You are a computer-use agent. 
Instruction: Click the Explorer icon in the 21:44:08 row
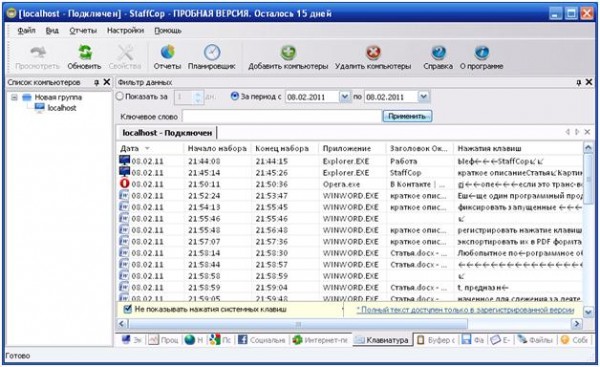124,161
